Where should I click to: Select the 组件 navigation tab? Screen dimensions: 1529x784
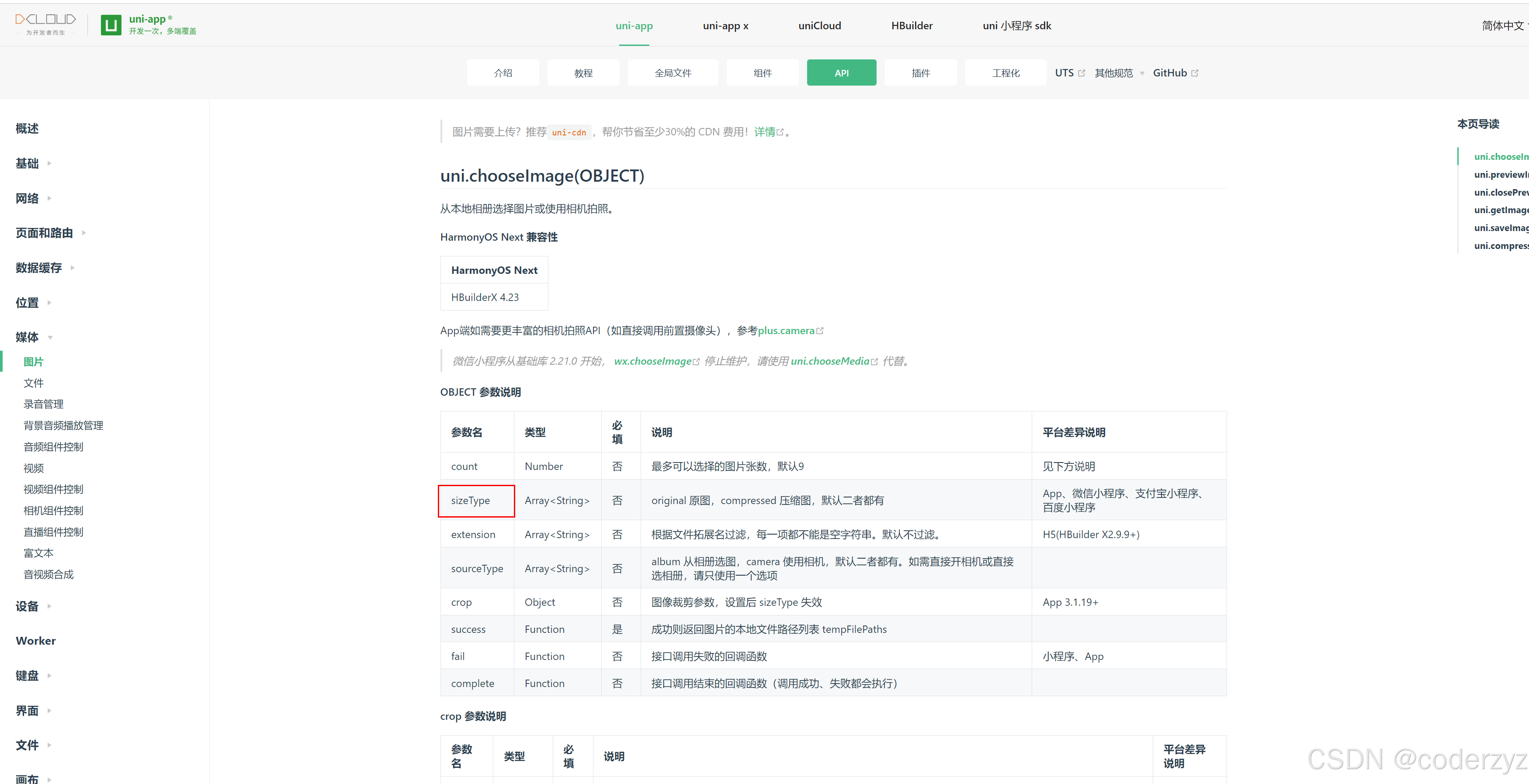[762, 73]
